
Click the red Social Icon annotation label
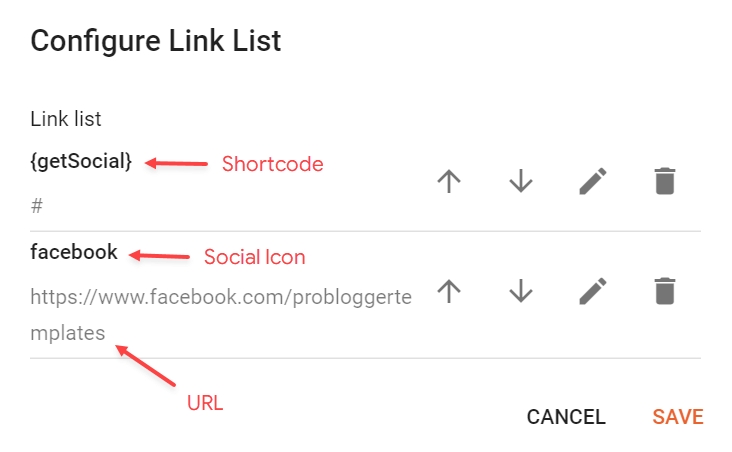pyautogui.click(x=254, y=257)
